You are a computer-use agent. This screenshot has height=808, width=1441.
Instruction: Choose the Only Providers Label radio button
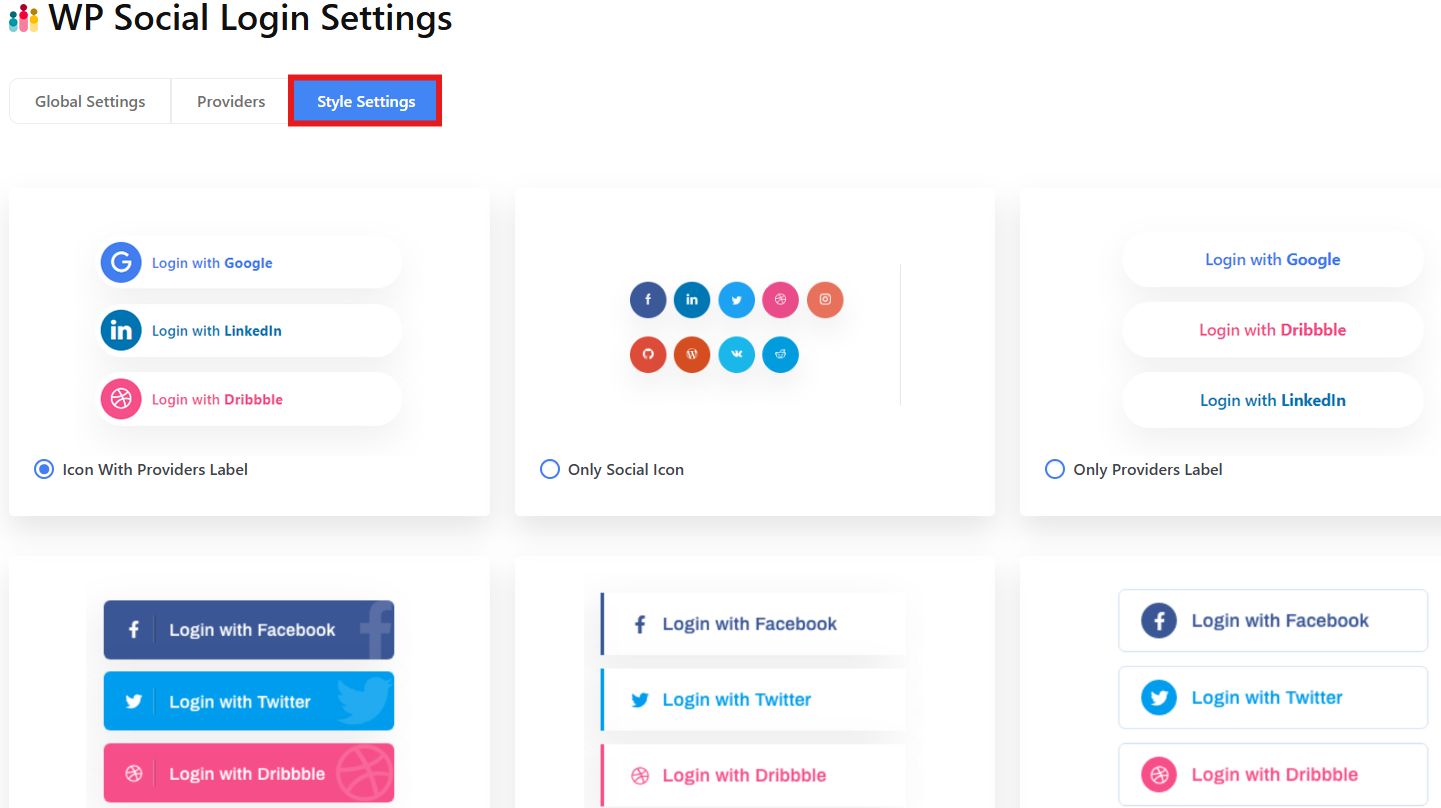click(x=1055, y=469)
